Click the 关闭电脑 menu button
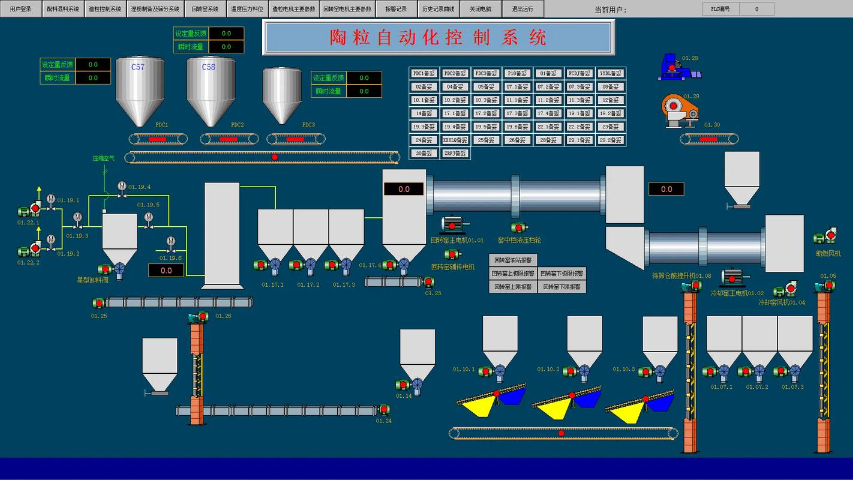This screenshot has width=853, height=480. [x=480, y=9]
